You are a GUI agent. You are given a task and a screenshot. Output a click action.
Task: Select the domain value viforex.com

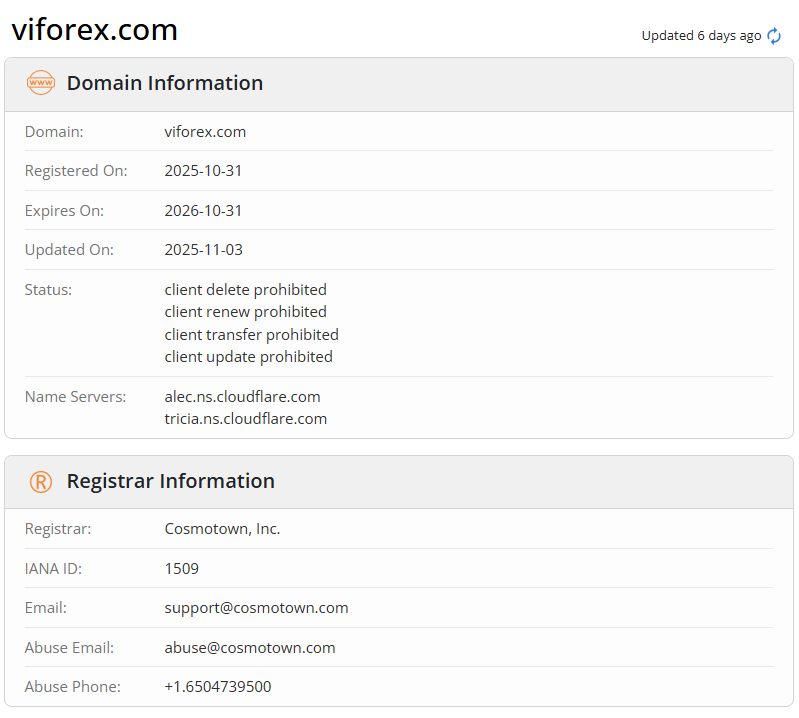[205, 132]
